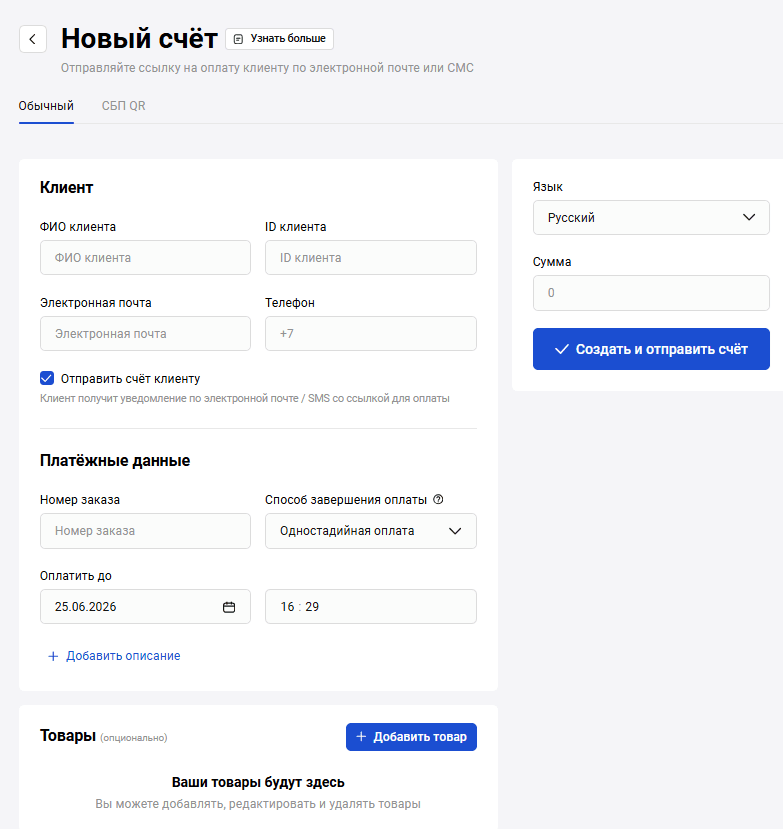The image size is (783, 829).
Task: Open the Одностадийная оплата dropdown
Action: (x=371, y=531)
